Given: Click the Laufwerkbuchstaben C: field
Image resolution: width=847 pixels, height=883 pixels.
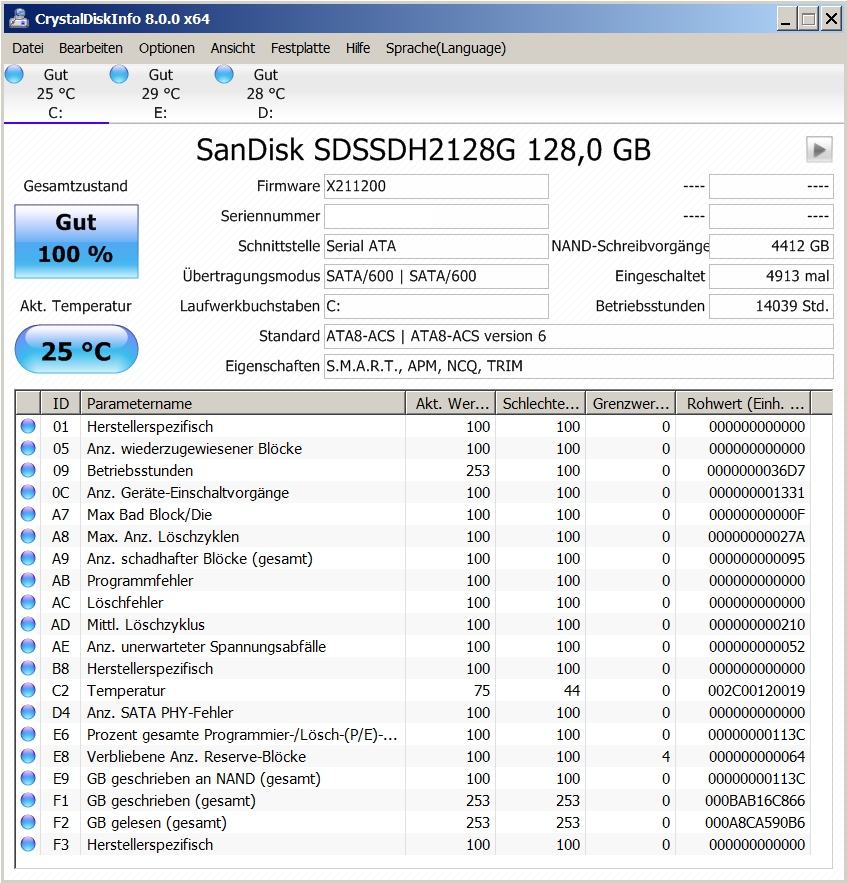Looking at the screenshot, I should 436,306.
